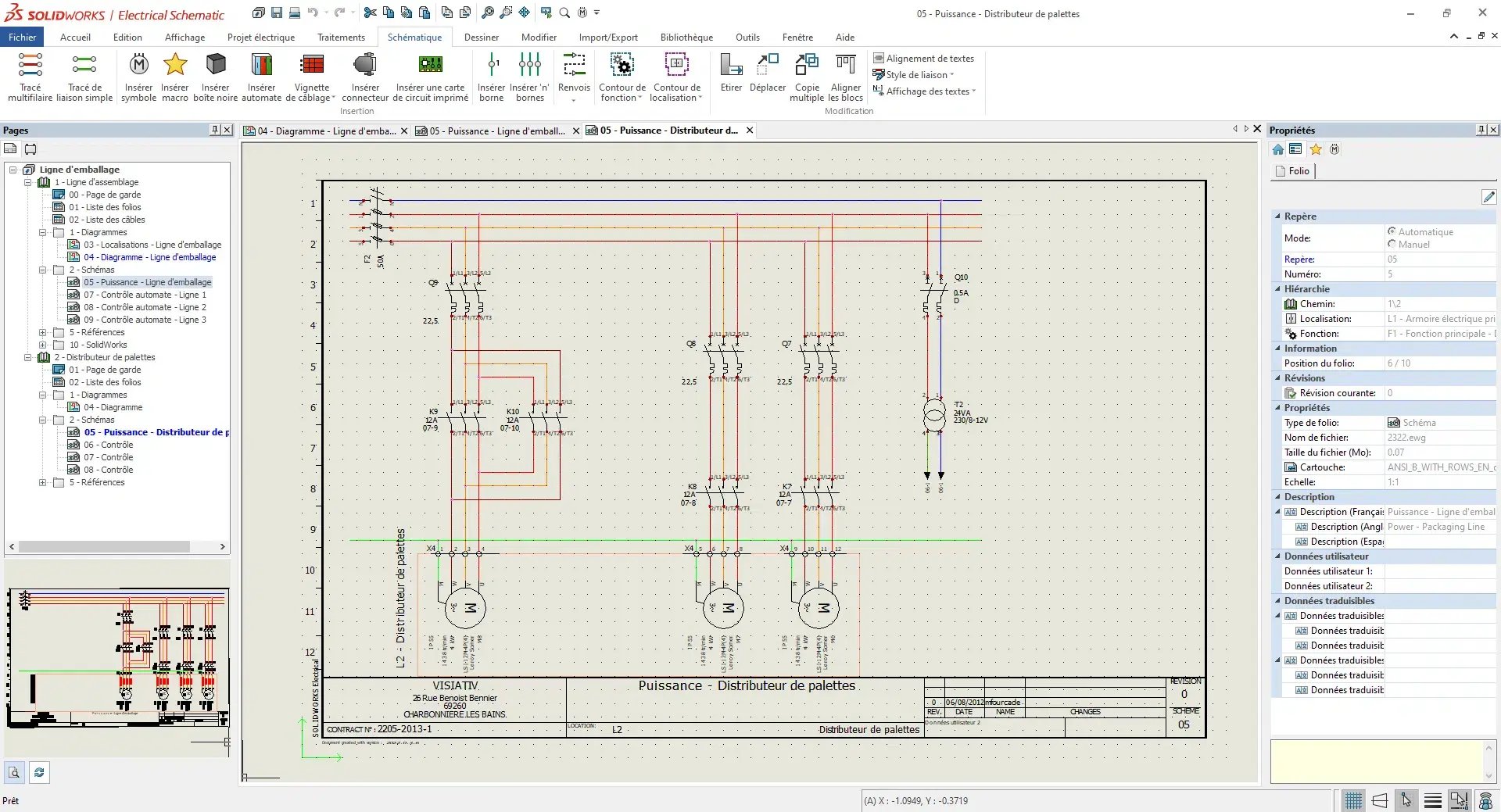Collapse the Hiérarchie properties section
This screenshot has width=1501, height=812.
point(1278,289)
